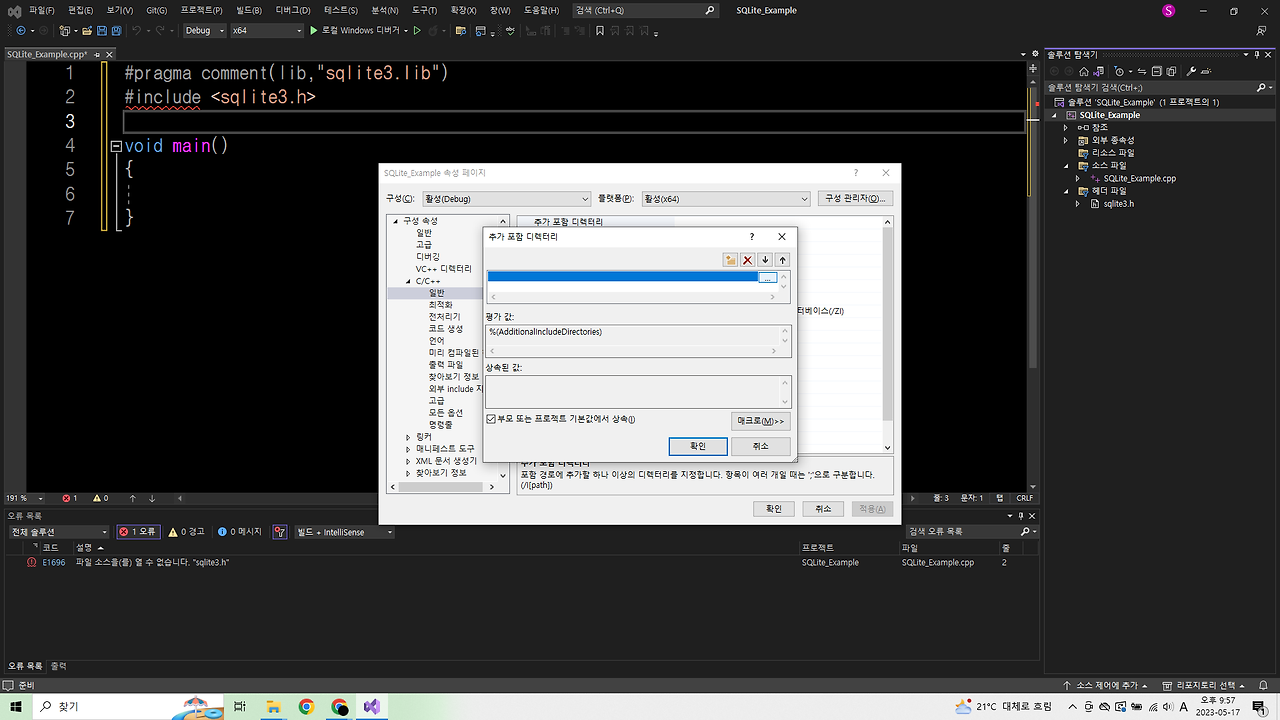Move the selected directory line up
The height and width of the screenshot is (720, 1280).
(783, 260)
